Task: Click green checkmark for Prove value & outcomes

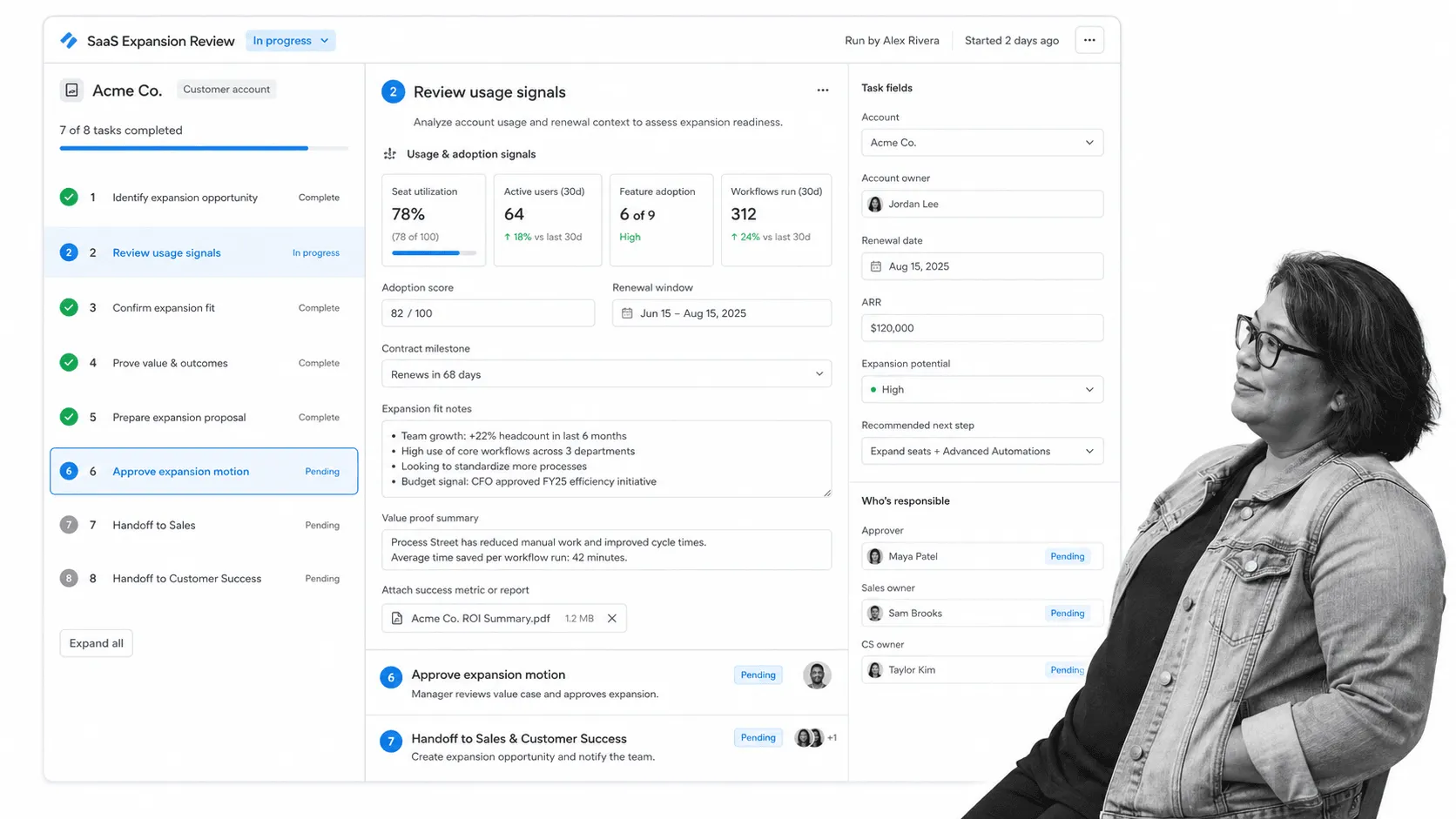Action: pos(69,362)
